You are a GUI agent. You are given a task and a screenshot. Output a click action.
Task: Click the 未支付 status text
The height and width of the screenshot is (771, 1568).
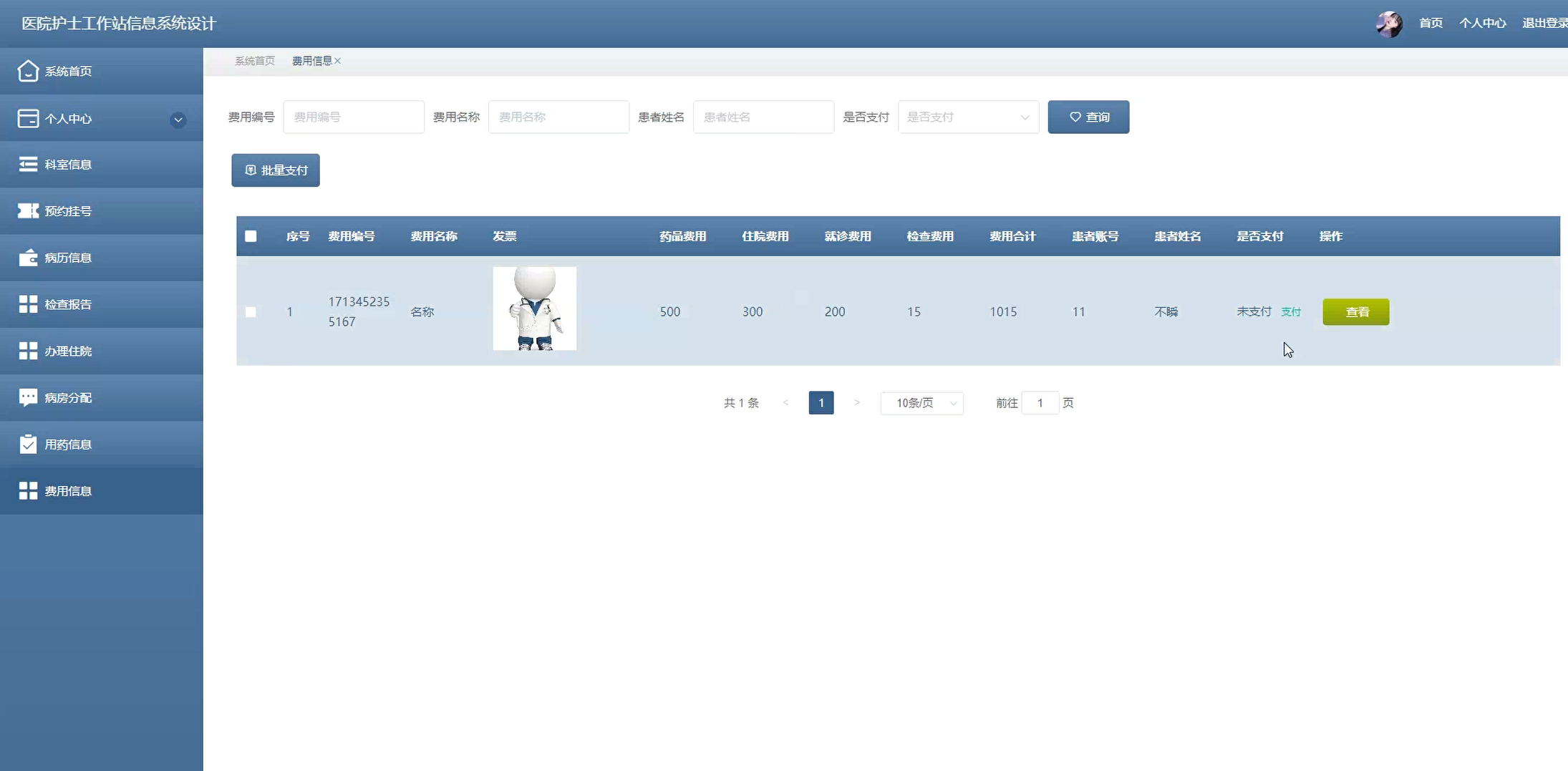click(1254, 311)
